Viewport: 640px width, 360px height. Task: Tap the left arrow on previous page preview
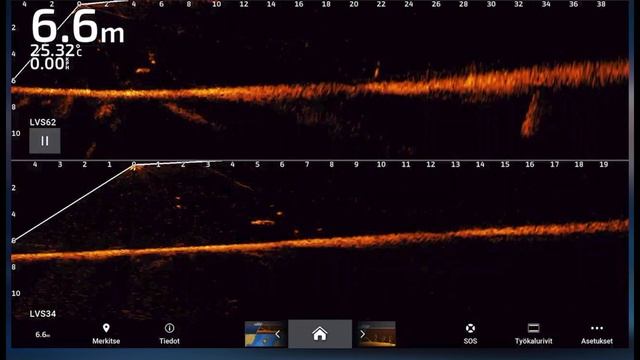tap(278, 334)
